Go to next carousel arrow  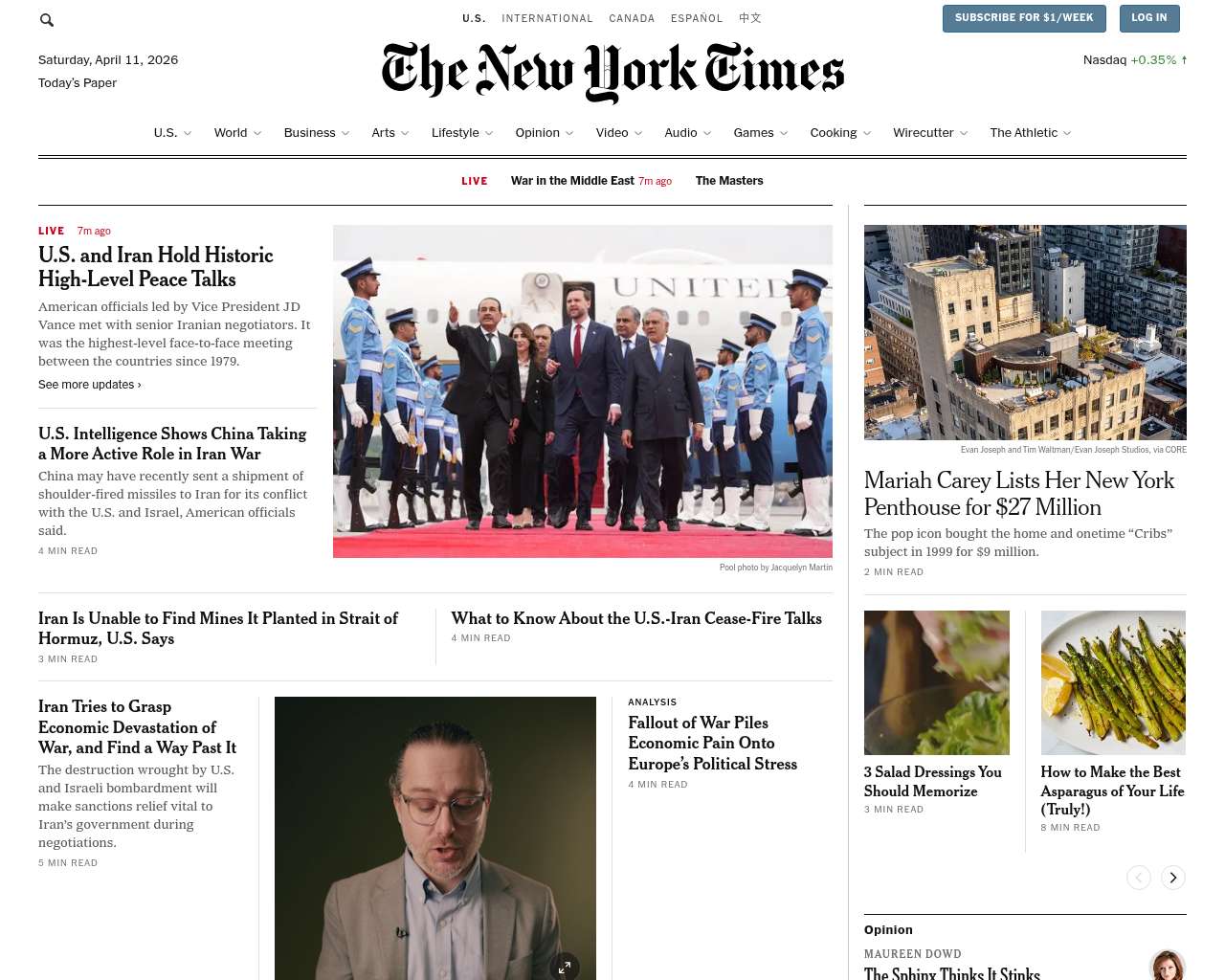(1173, 878)
